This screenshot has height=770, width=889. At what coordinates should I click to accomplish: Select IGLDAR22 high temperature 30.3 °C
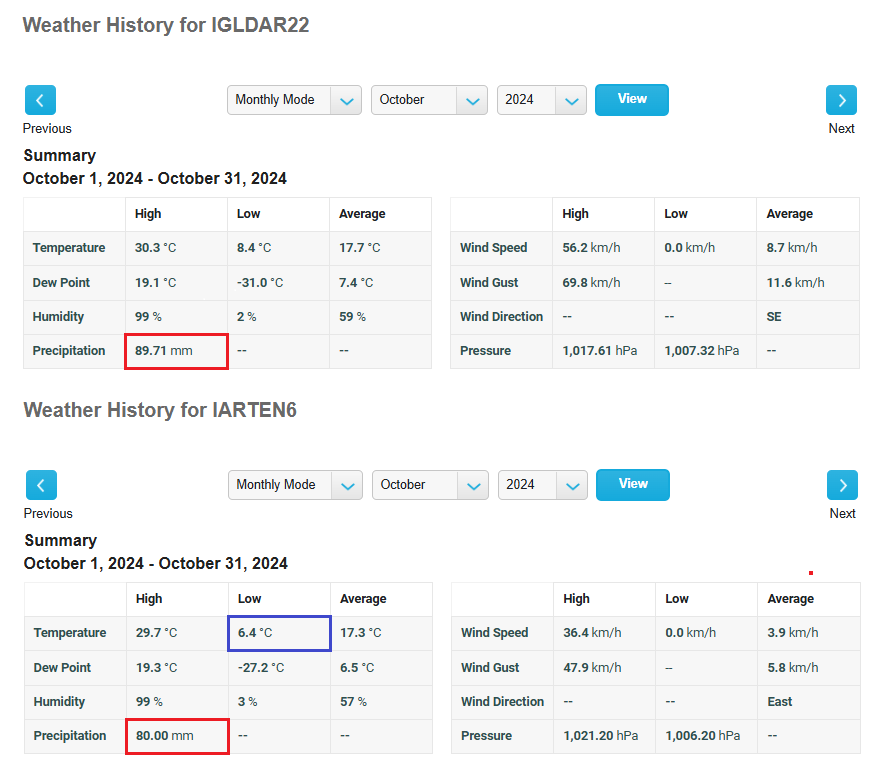pyautogui.click(x=155, y=248)
